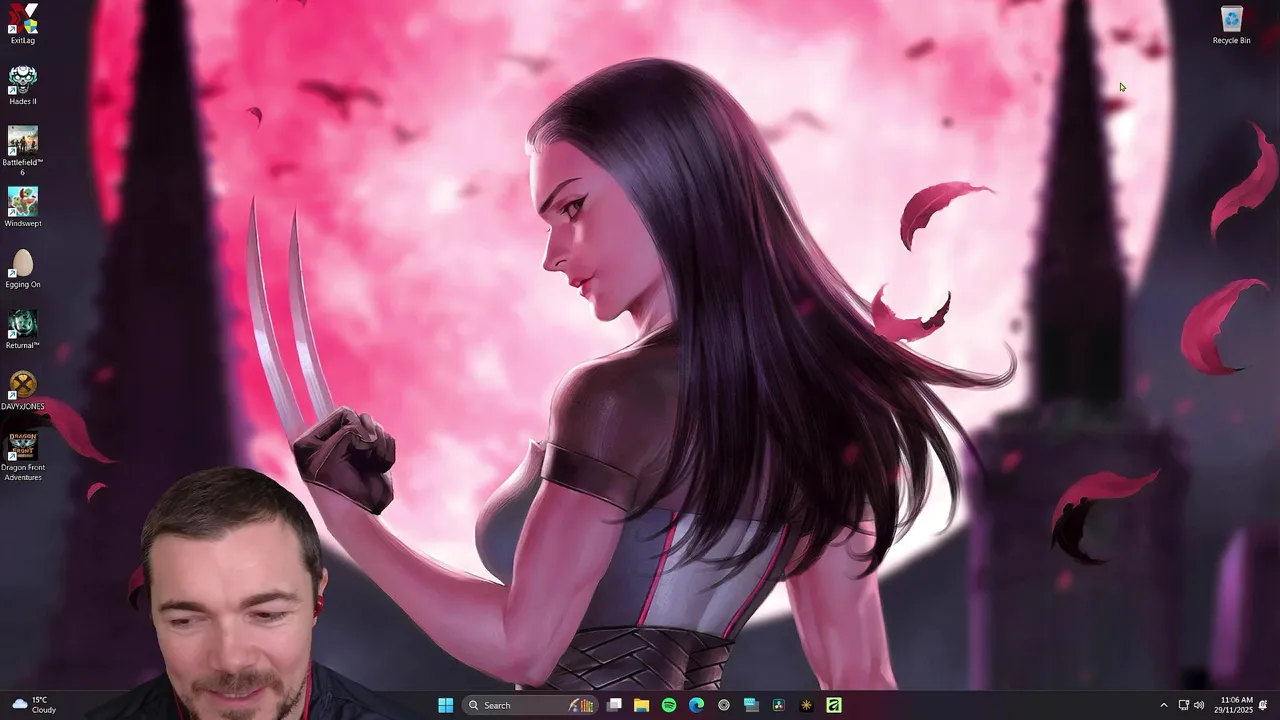Open Spotify from the taskbar
Image resolution: width=1280 pixels, height=720 pixels.
pyautogui.click(x=669, y=705)
